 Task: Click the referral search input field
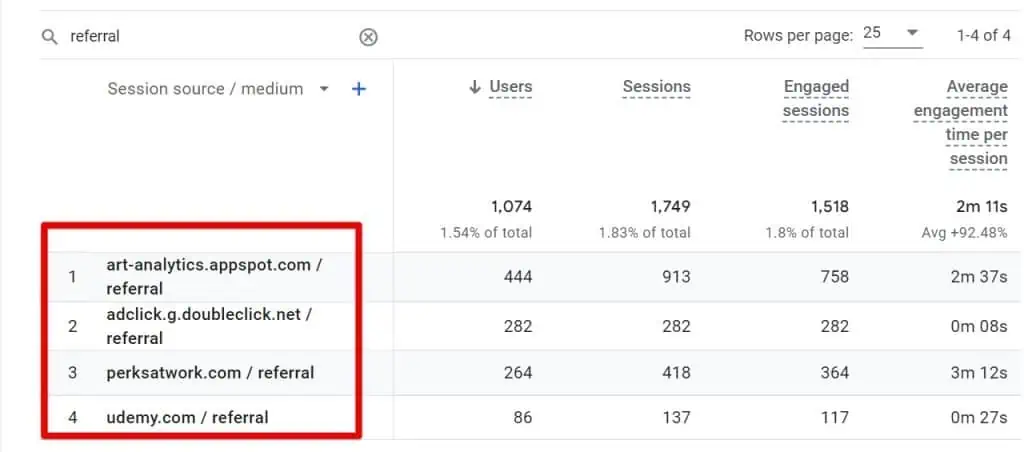209,37
